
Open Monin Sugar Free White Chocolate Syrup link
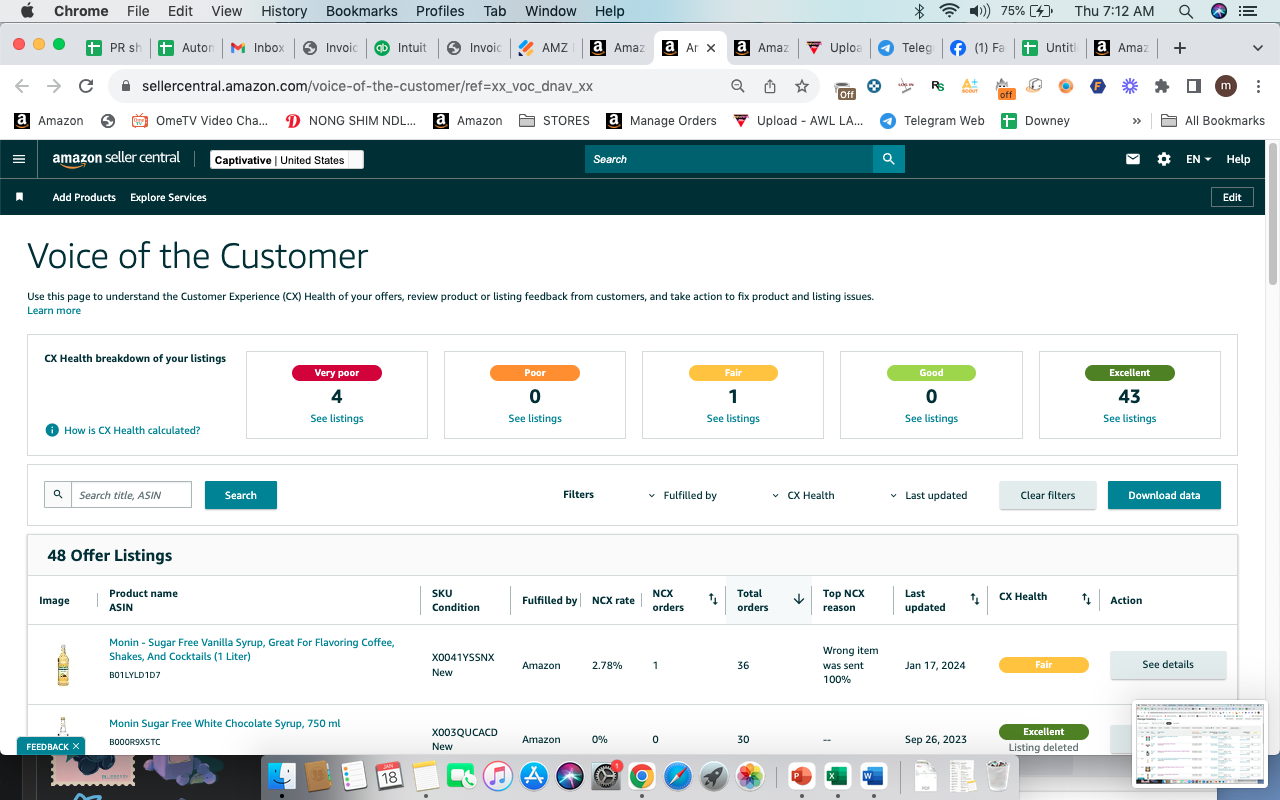click(x=225, y=723)
